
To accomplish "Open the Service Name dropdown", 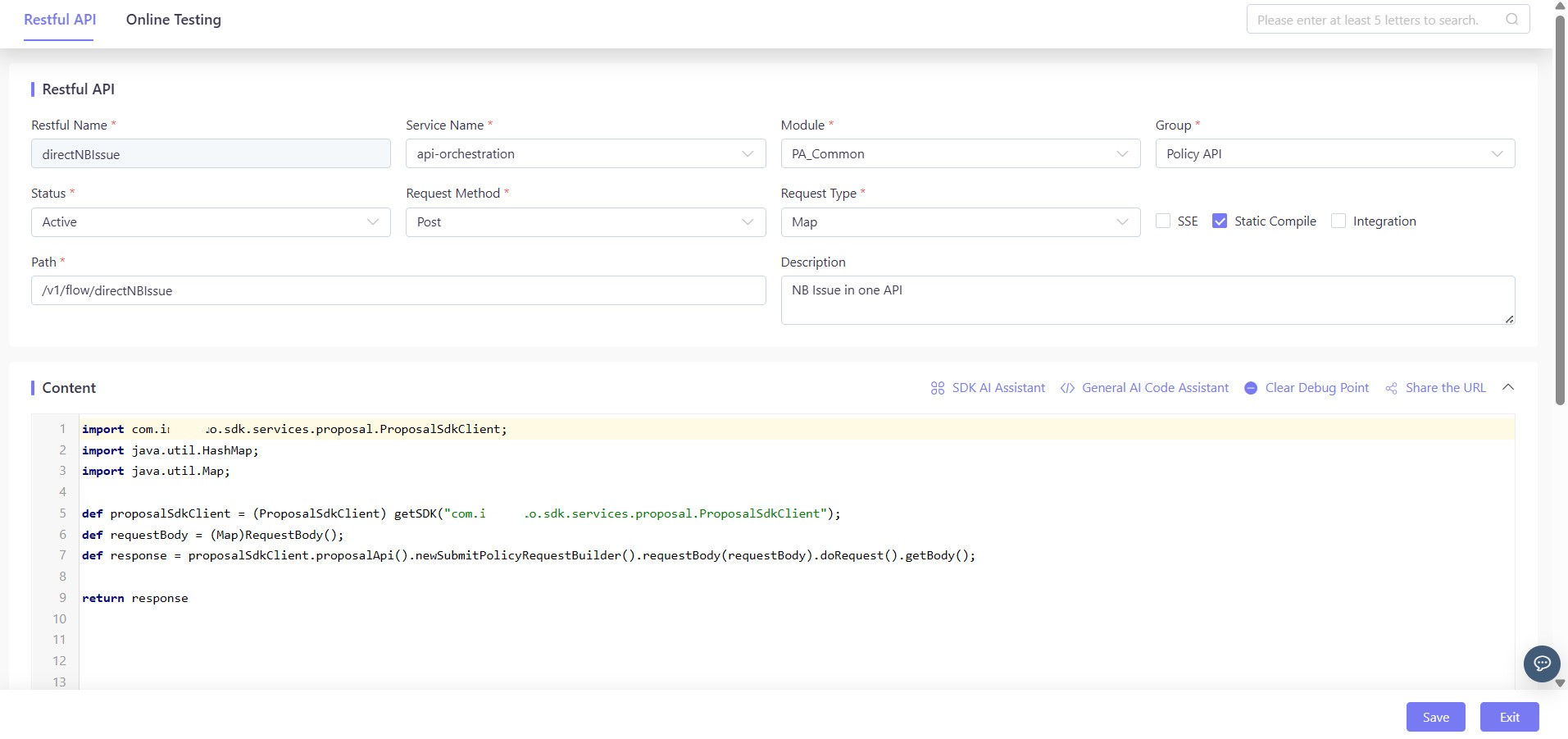I will coord(585,153).
